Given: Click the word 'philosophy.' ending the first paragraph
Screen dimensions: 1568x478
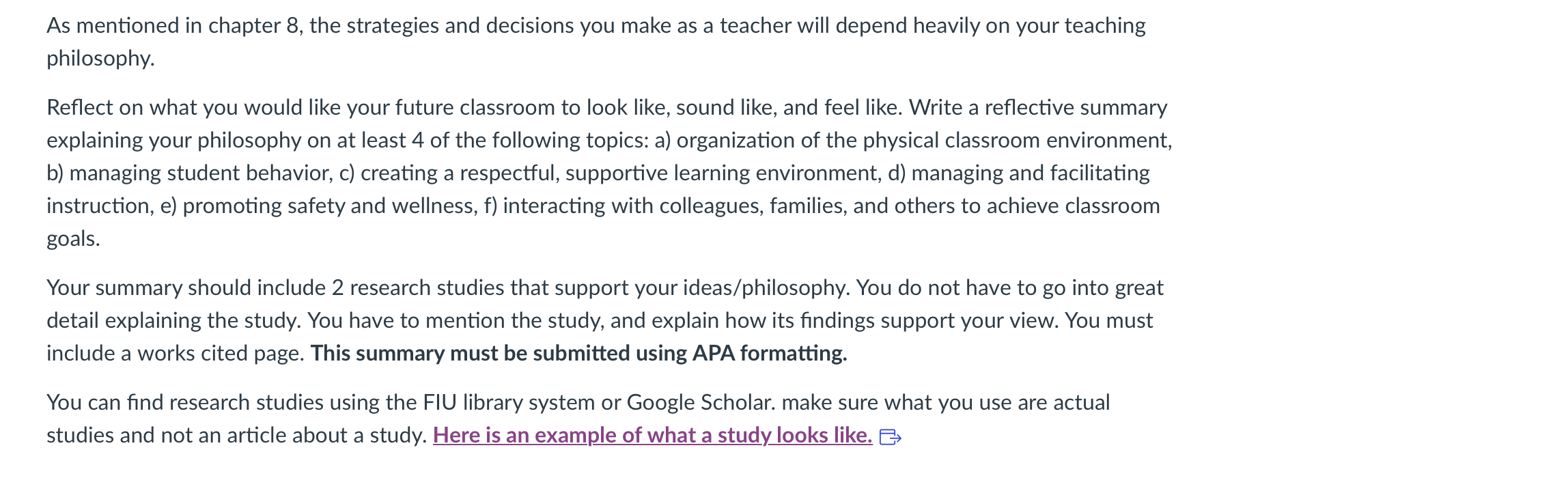Looking at the screenshot, I should coord(100,58).
